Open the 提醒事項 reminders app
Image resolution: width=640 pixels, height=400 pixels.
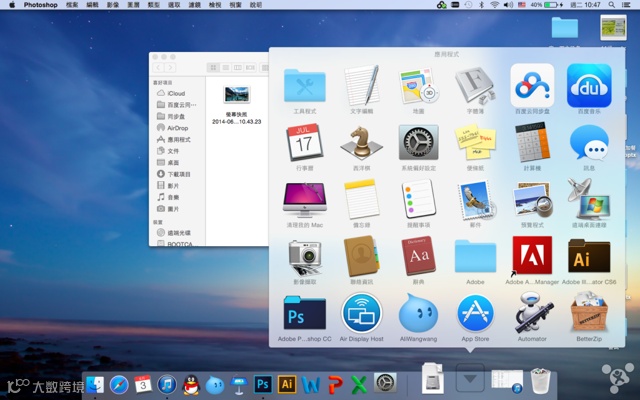tap(418, 199)
